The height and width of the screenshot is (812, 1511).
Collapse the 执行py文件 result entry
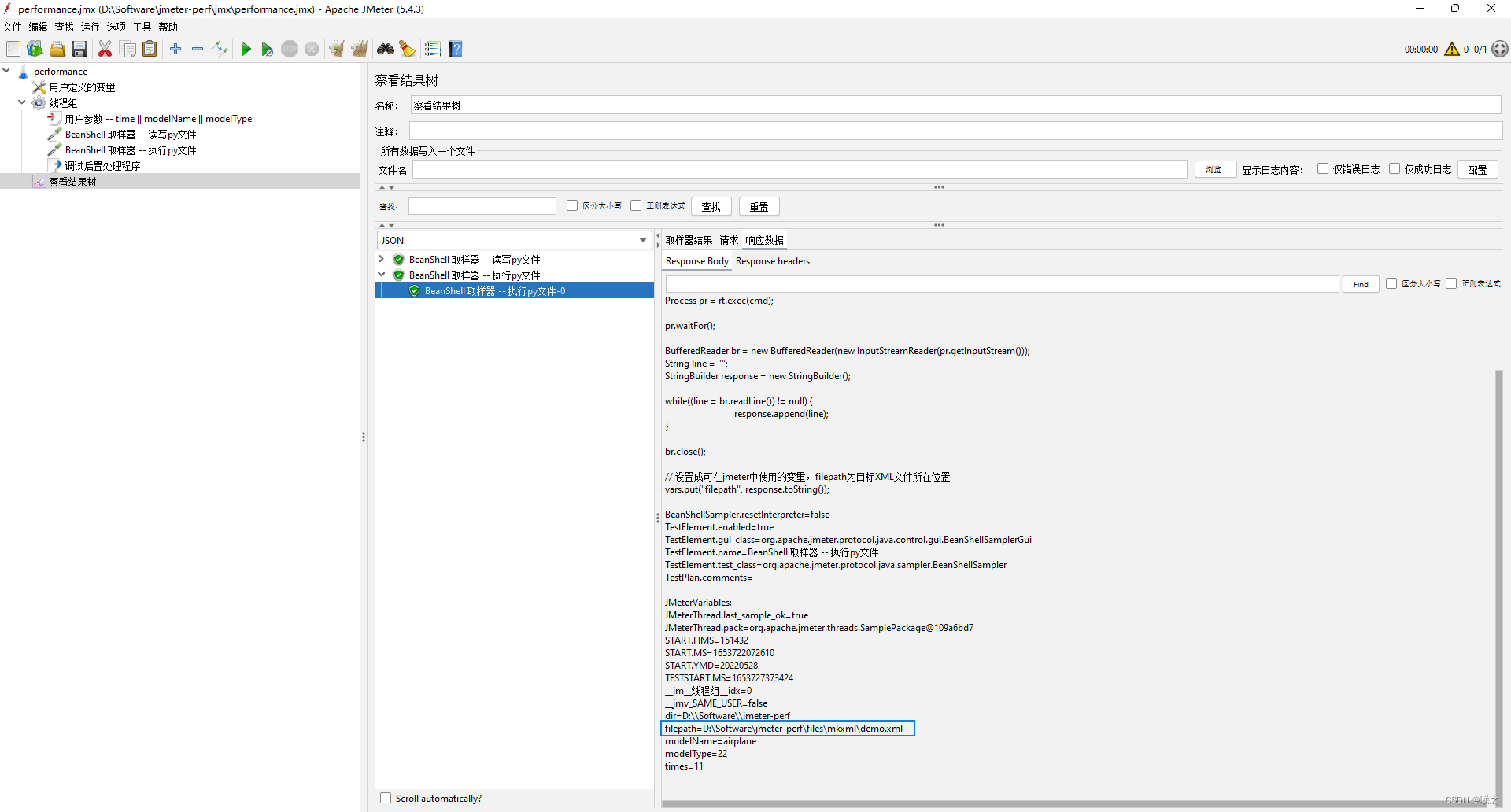[x=382, y=275]
